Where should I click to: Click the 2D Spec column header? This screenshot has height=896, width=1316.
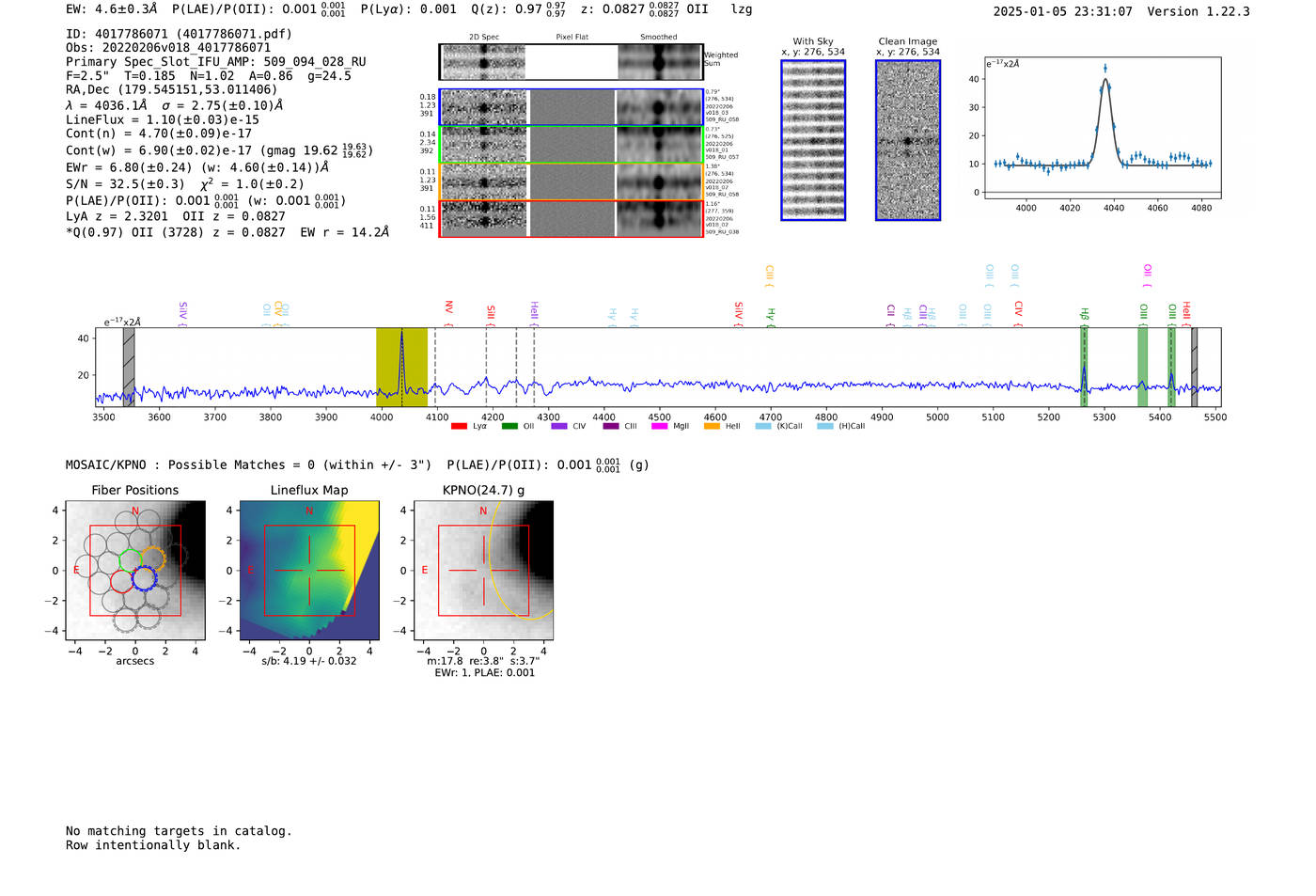484,38
